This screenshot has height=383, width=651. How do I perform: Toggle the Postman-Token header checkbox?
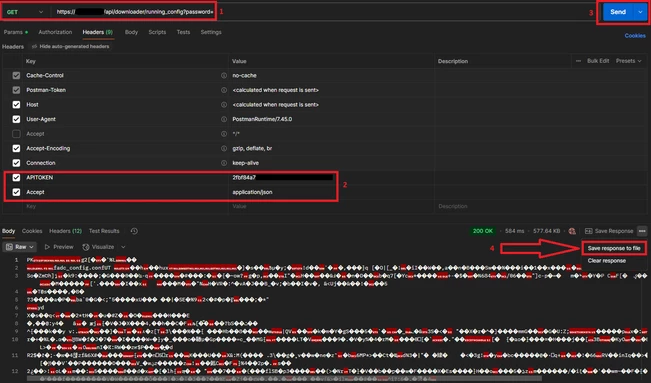pyautogui.click(x=16, y=90)
